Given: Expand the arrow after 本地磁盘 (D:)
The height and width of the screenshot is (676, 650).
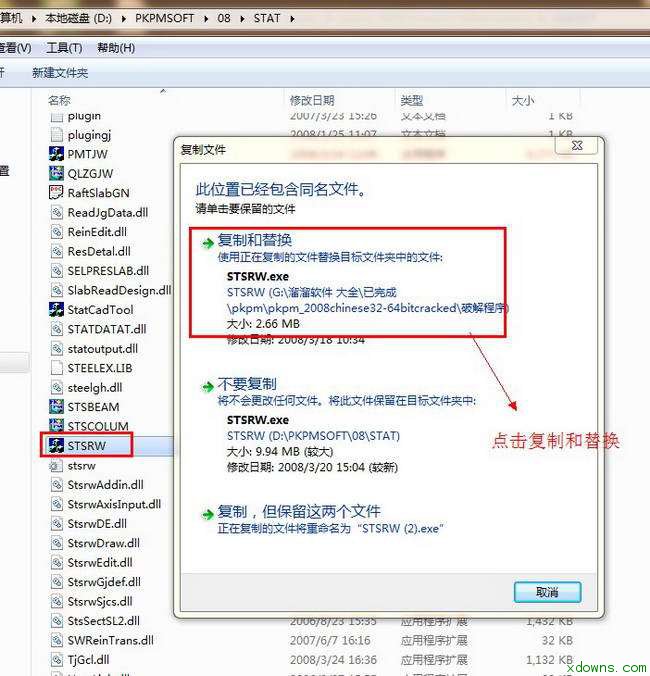Looking at the screenshot, I should pos(124,19).
